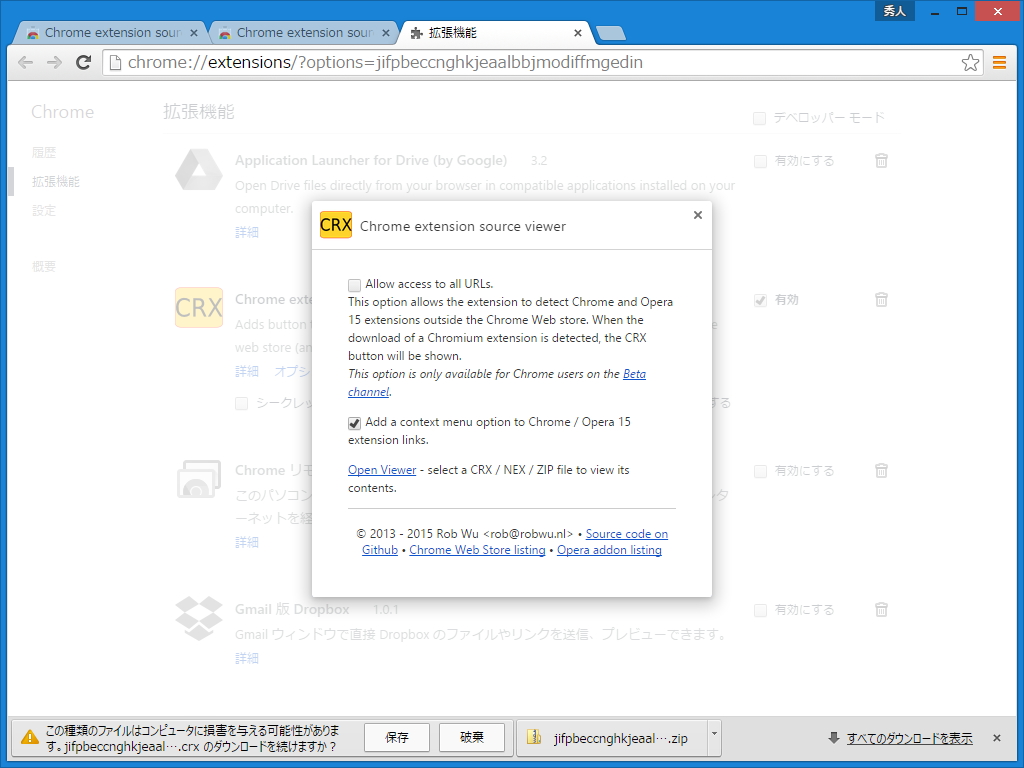Image resolution: width=1024 pixels, height=768 pixels.
Task: Enable Allow access to all URLs
Action: click(x=354, y=285)
